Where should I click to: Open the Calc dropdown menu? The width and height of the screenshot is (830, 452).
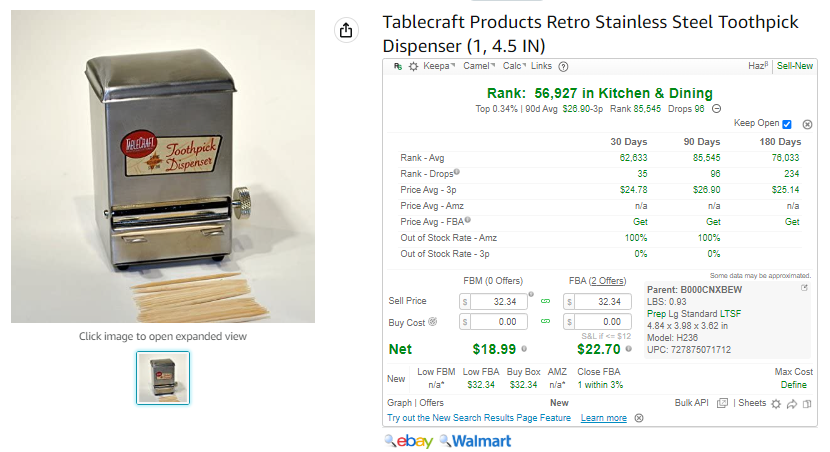pos(514,66)
